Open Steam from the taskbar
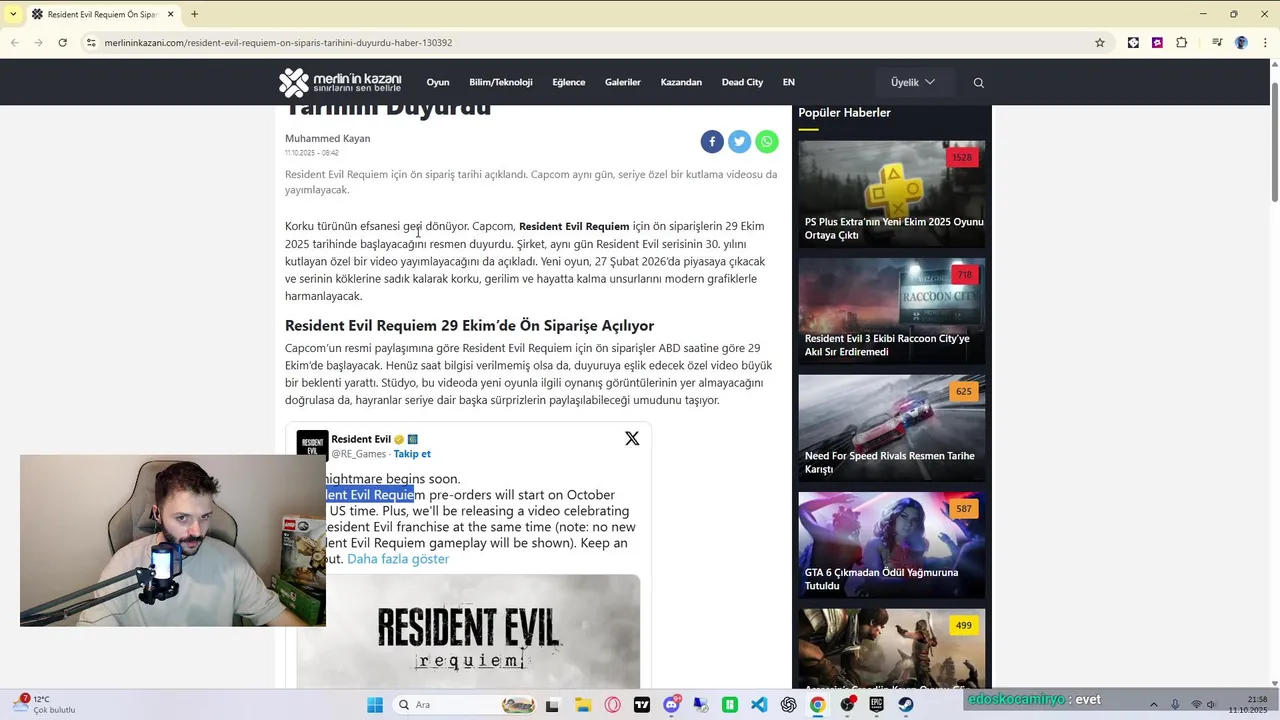 coord(905,705)
